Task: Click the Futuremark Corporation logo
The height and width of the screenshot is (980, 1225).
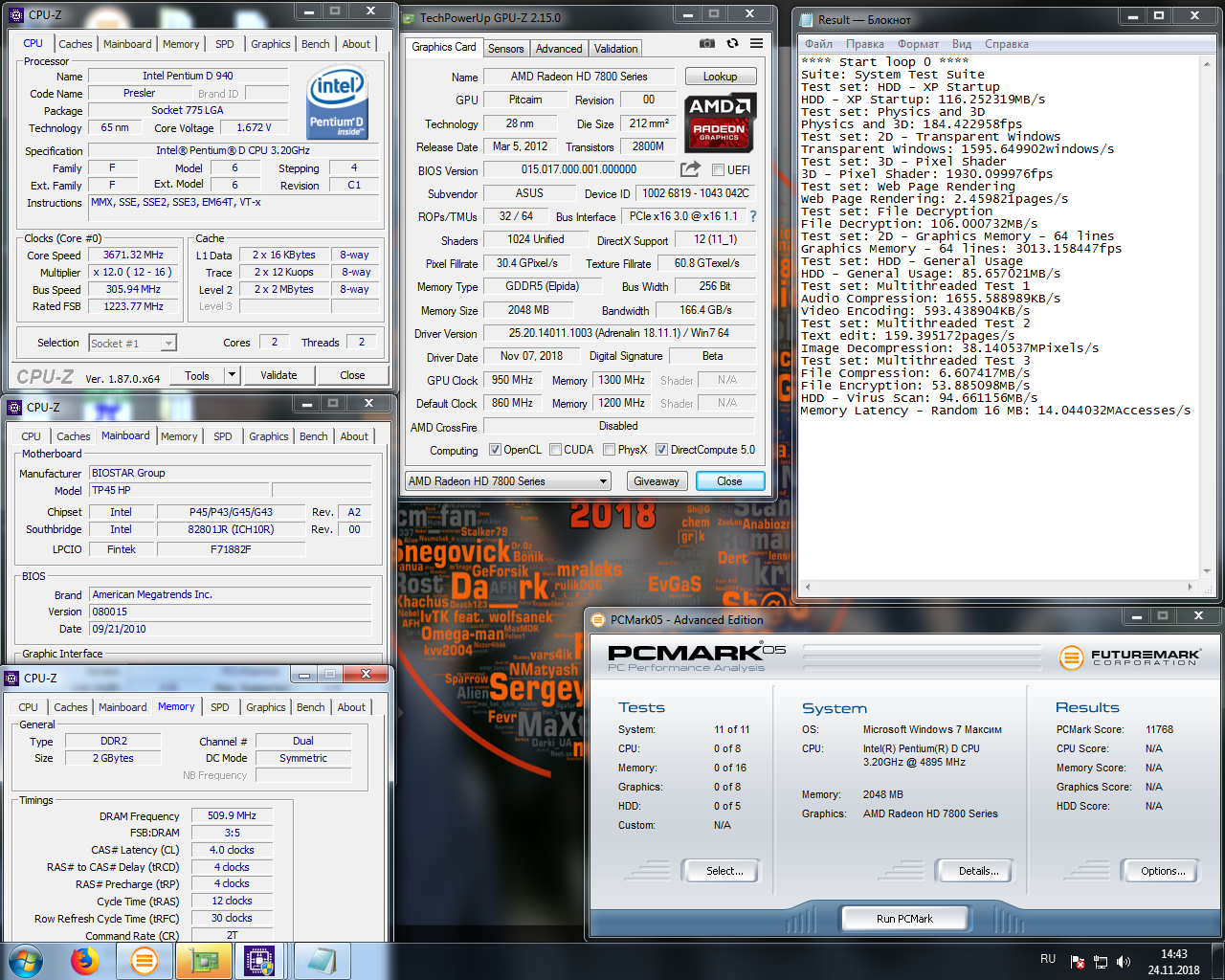Action: 1129,657
